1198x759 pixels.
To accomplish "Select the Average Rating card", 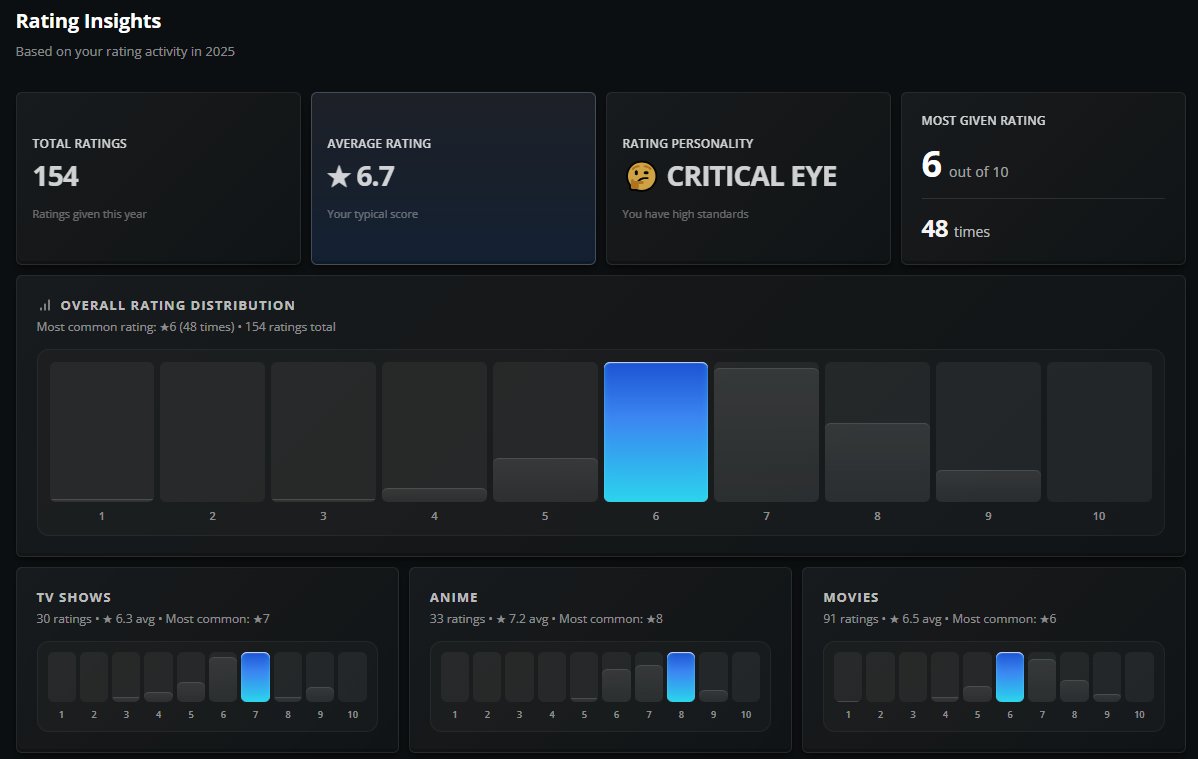I will click(453, 178).
